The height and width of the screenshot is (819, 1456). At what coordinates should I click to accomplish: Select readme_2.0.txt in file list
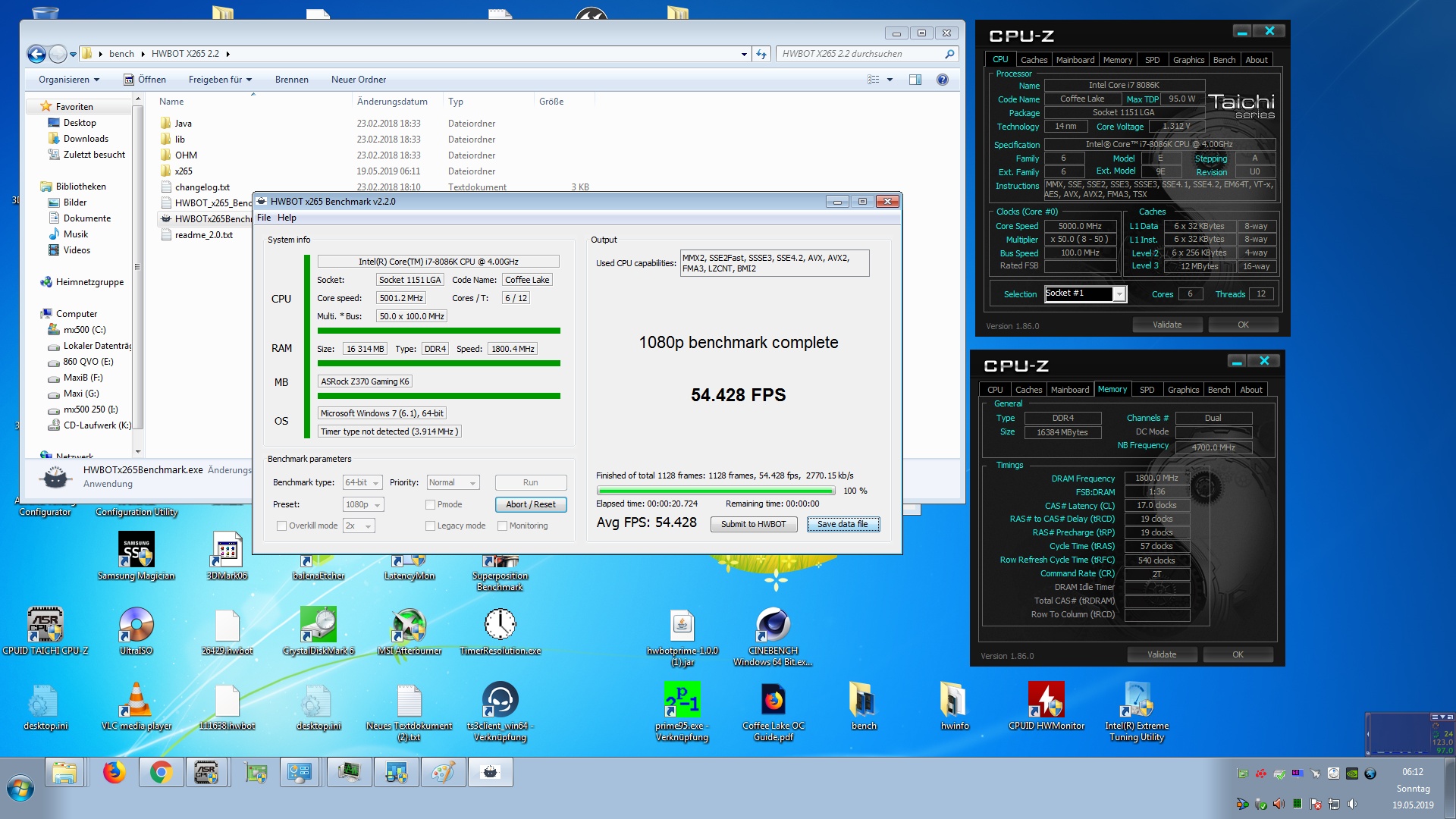click(203, 235)
